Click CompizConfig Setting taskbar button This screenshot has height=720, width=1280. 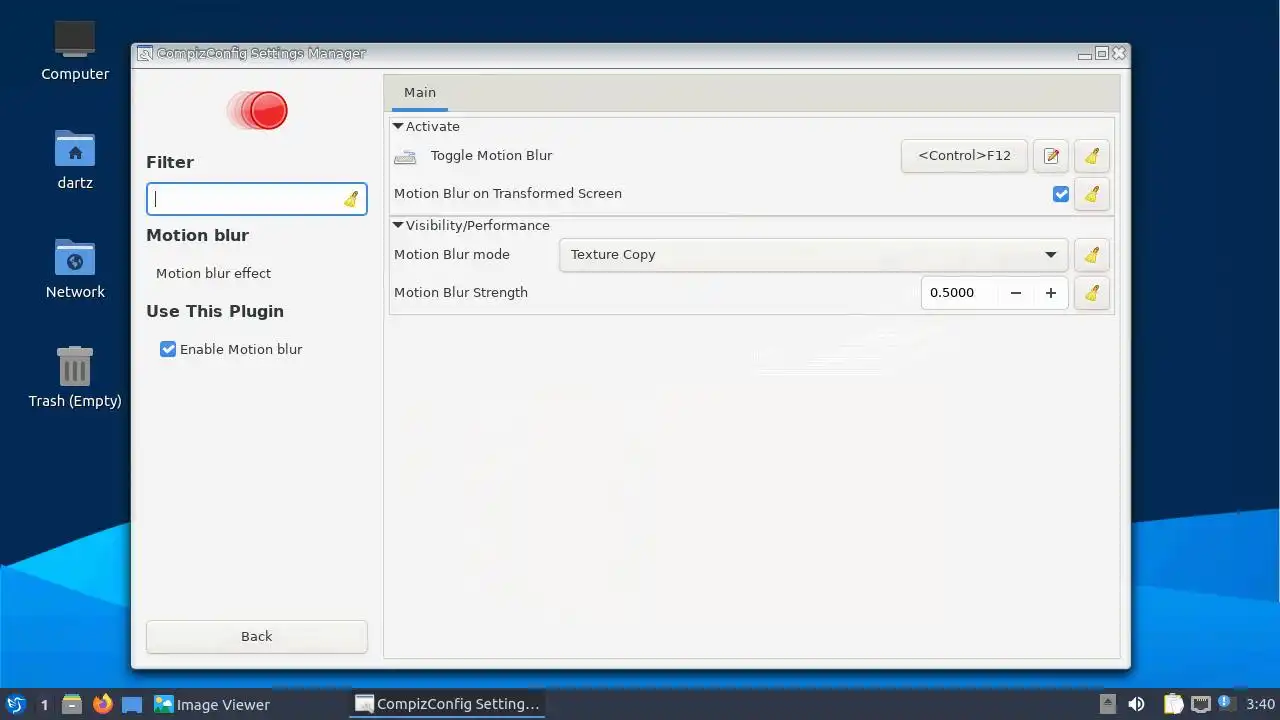[447, 704]
